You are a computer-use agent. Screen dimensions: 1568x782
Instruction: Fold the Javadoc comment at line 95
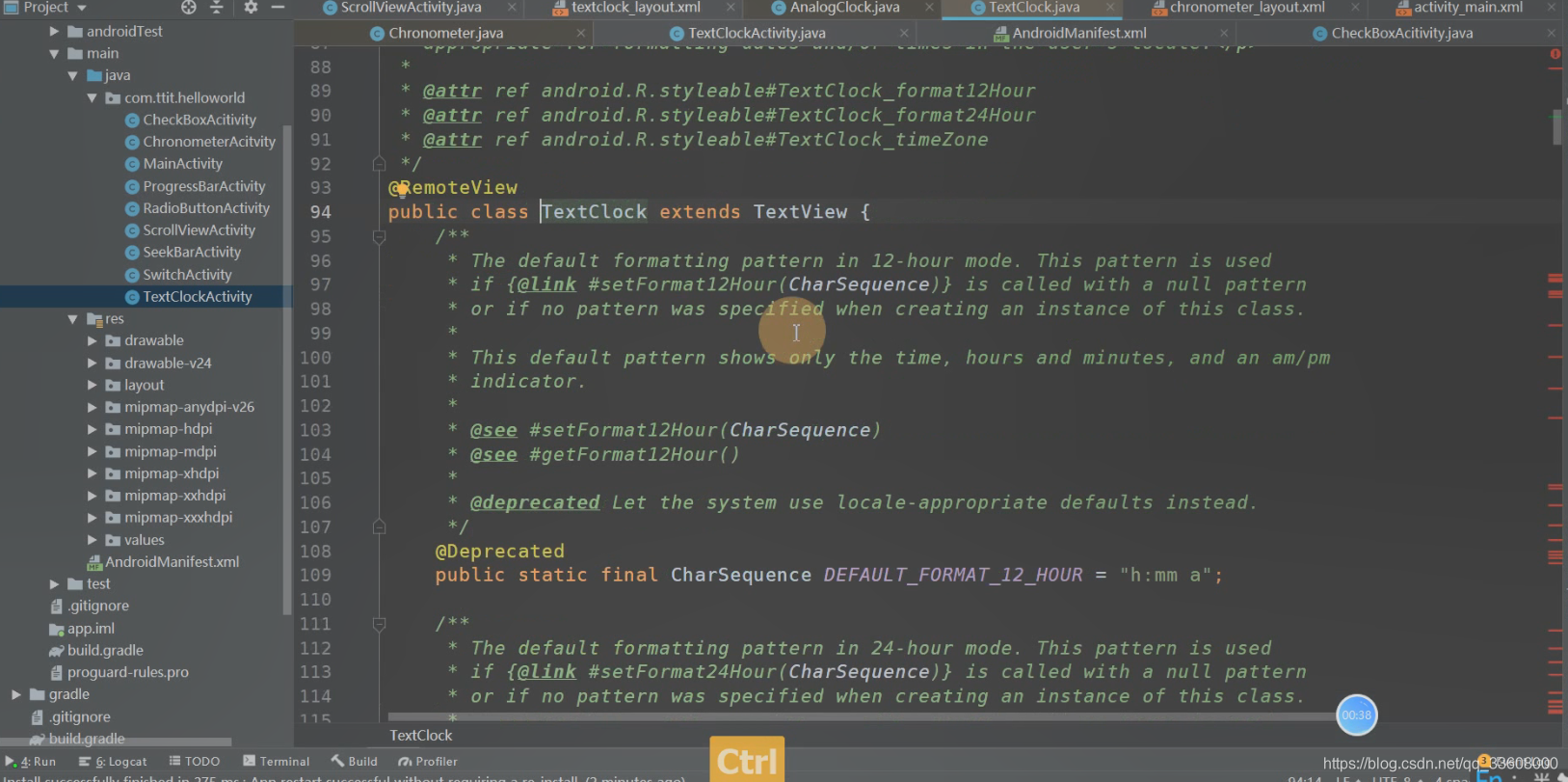379,236
